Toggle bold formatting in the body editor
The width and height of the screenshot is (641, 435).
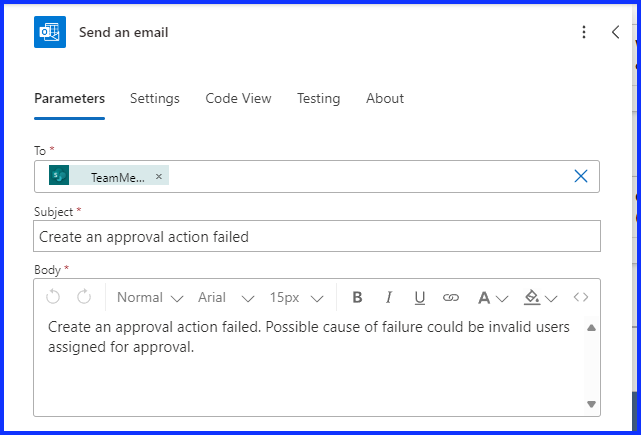coord(357,297)
